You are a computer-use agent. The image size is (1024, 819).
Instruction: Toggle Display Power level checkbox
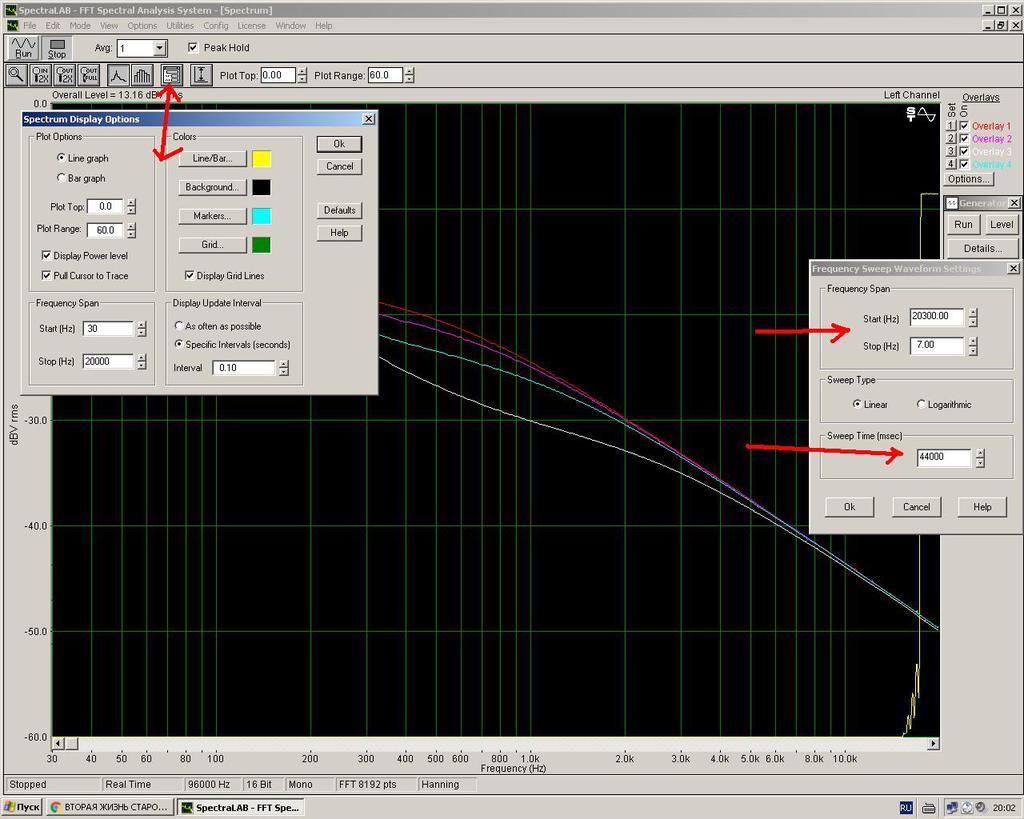point(46,255)
